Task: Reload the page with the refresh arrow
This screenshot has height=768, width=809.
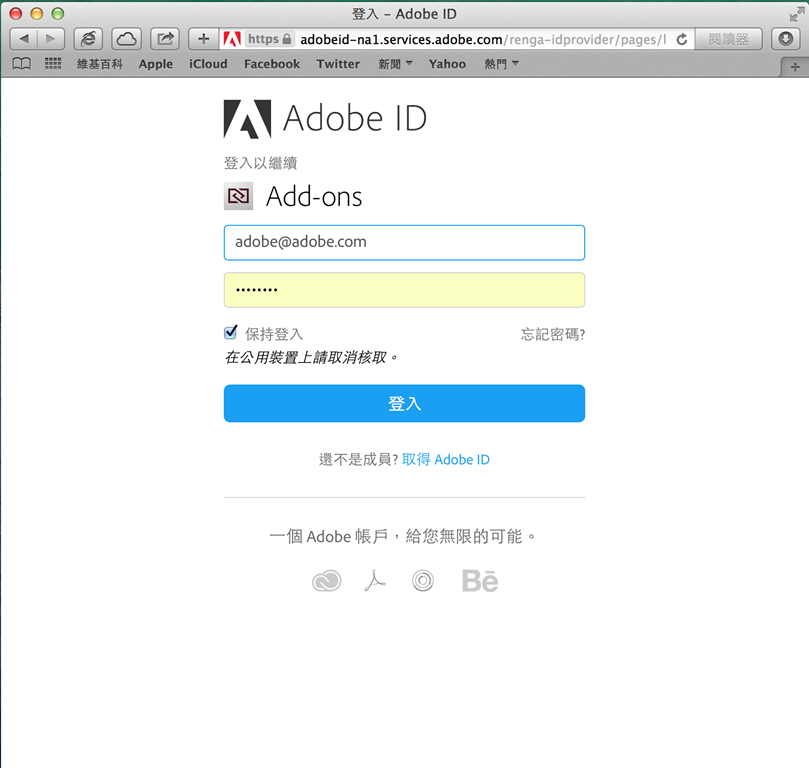Action: pyautogui.click(x=682, y=39)
